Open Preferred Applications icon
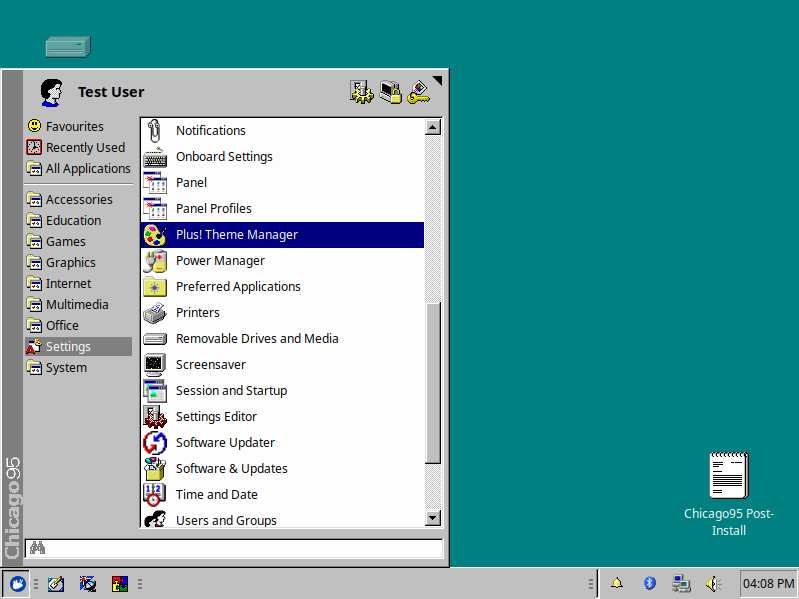Screen dimensions: 799x599 (x=154, y=287)
